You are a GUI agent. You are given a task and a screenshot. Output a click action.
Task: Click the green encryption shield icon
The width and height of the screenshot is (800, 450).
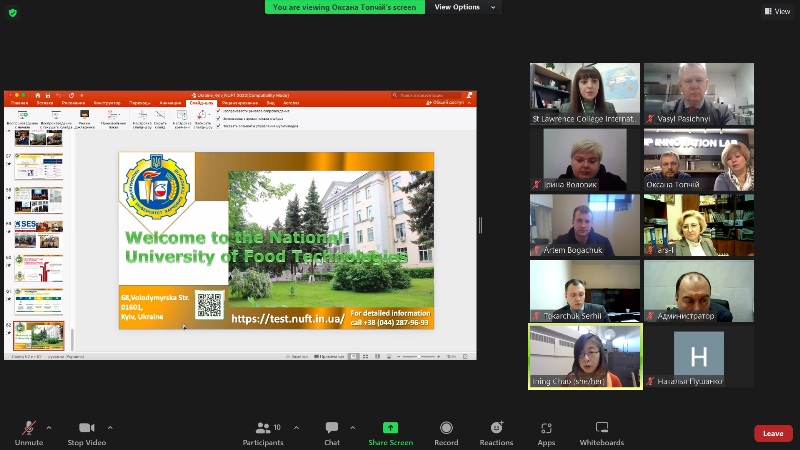13,13
